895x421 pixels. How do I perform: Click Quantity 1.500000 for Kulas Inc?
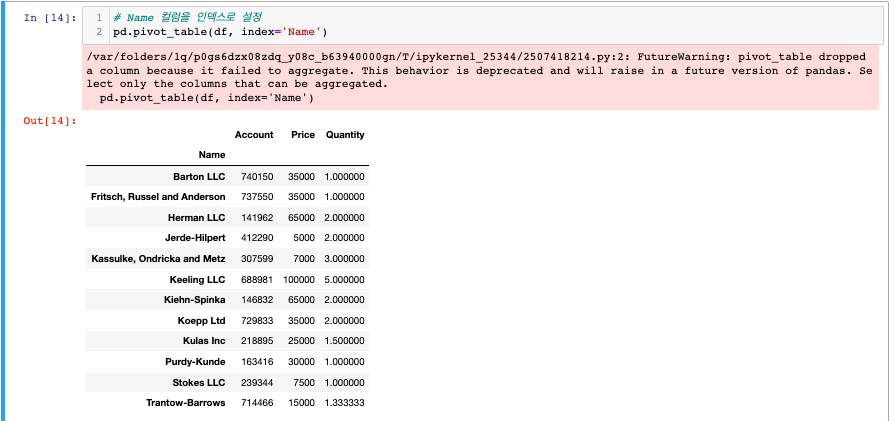click(x=345, y=341)
